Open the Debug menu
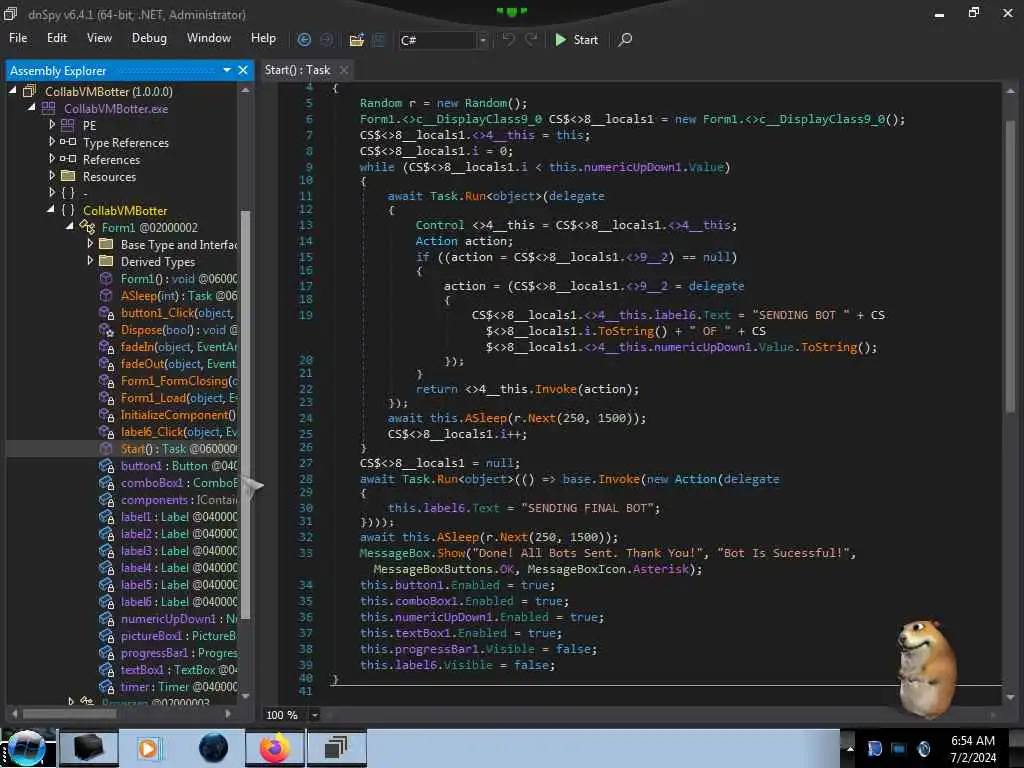 click(x=149, y=38)
